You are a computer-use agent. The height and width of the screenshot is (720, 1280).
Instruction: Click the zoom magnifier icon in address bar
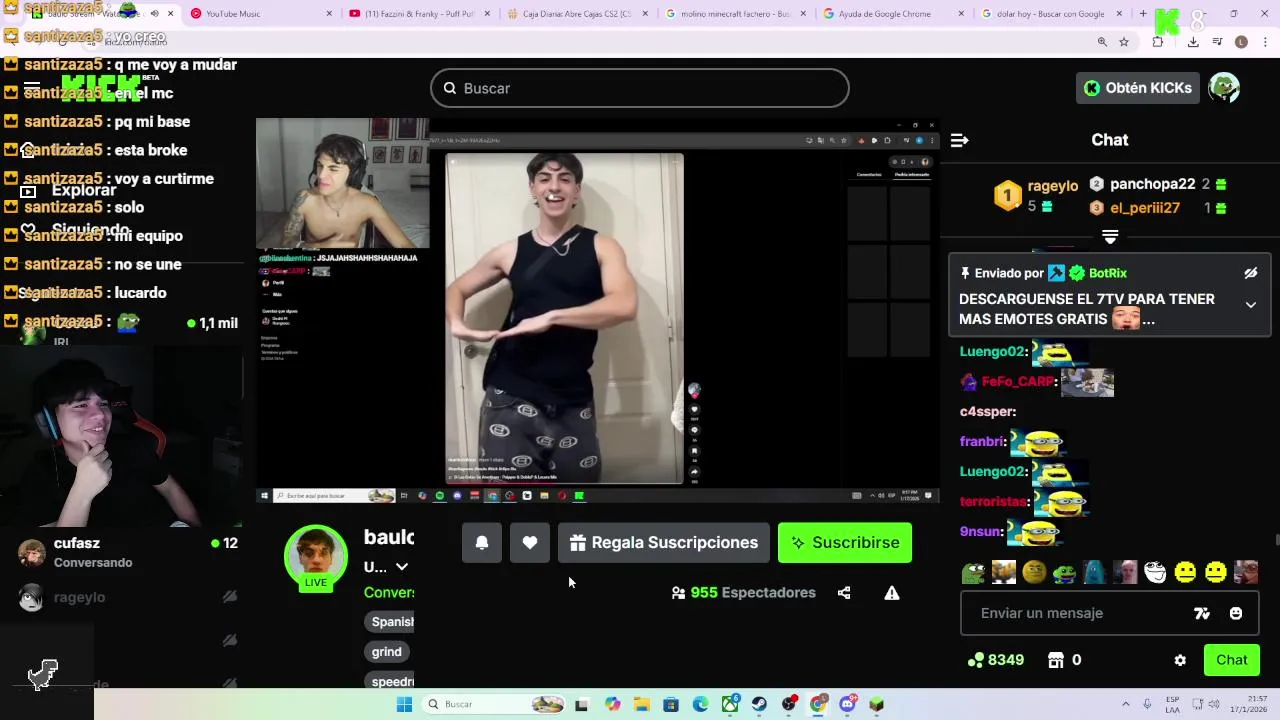click(x=1102, y=42)
